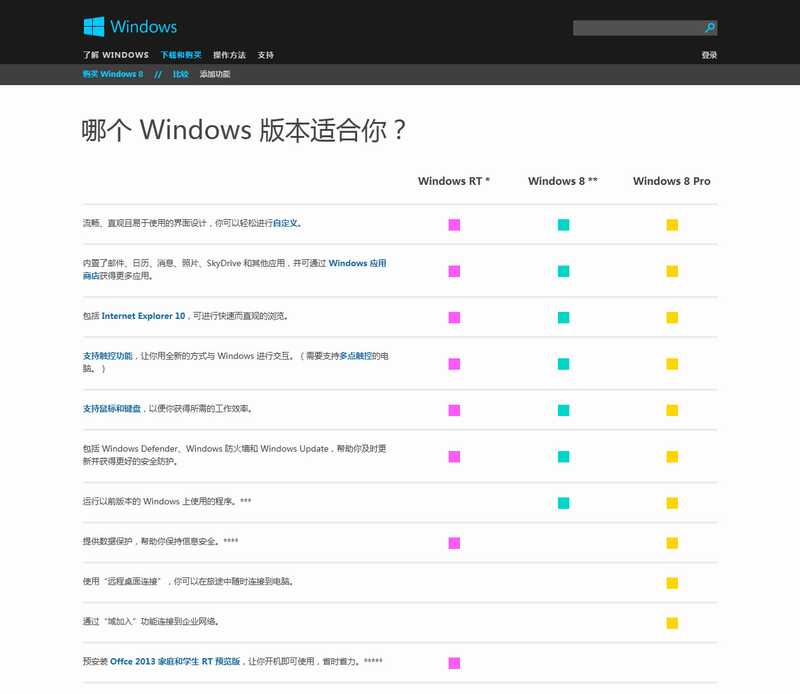Image resolution: width=800 pixels, height=695 pixels.
Task: Click the magnifier search icon
Action: click(x=710, y=28)
